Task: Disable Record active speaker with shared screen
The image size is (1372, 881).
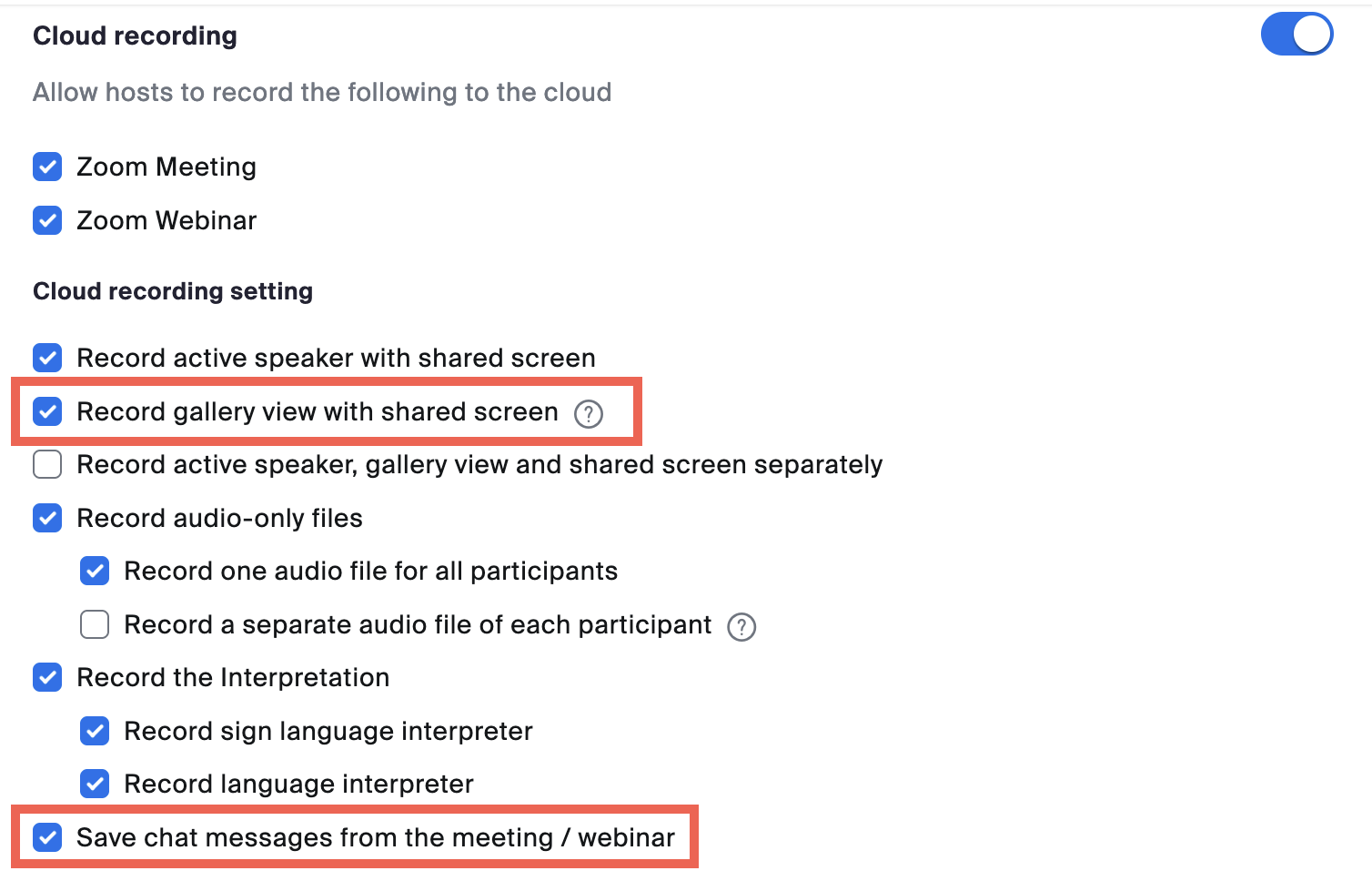Action: pyautogui.click(x=46, y=358)
